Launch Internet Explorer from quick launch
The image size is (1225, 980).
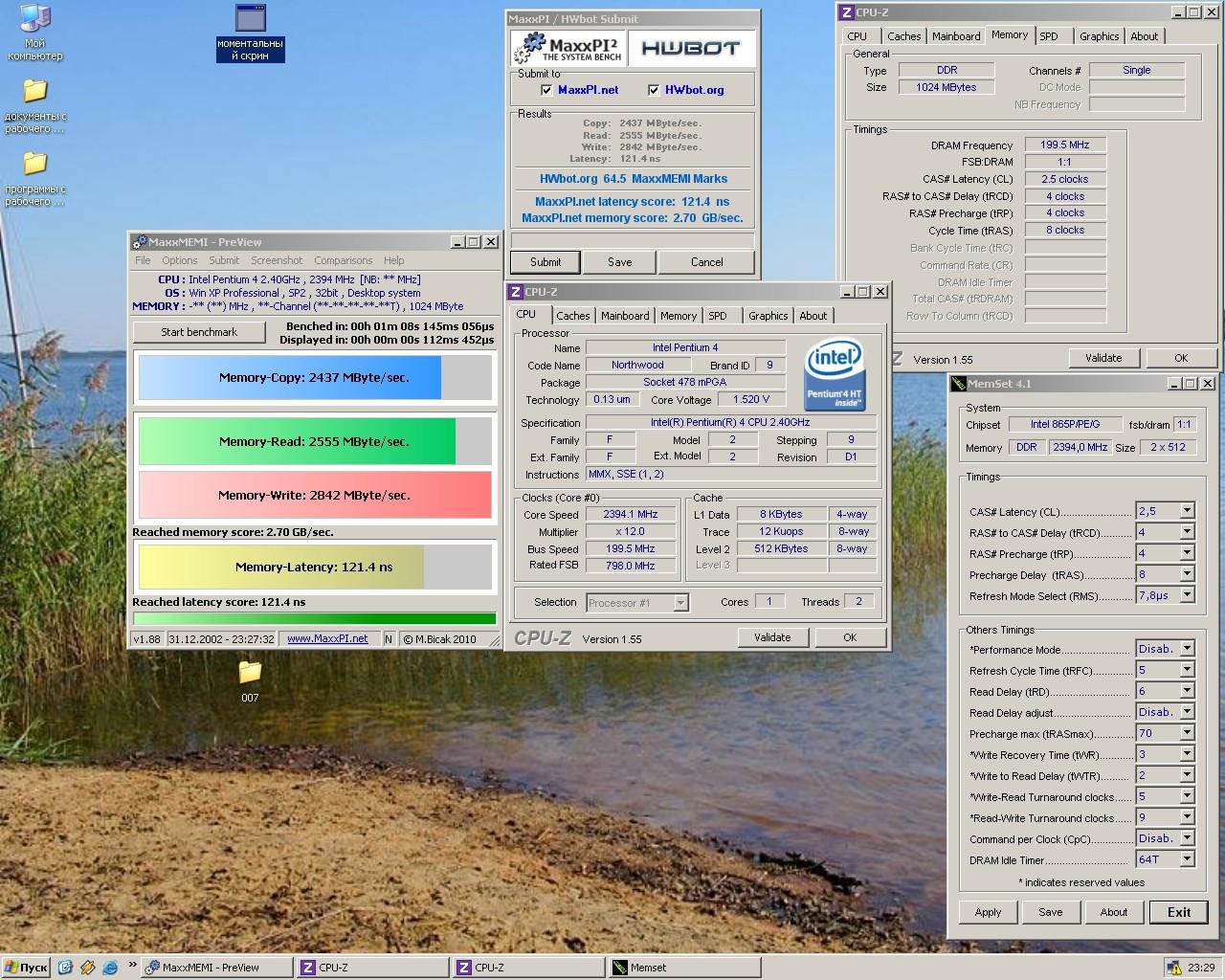pyautogui.click(x=109, y=968)
